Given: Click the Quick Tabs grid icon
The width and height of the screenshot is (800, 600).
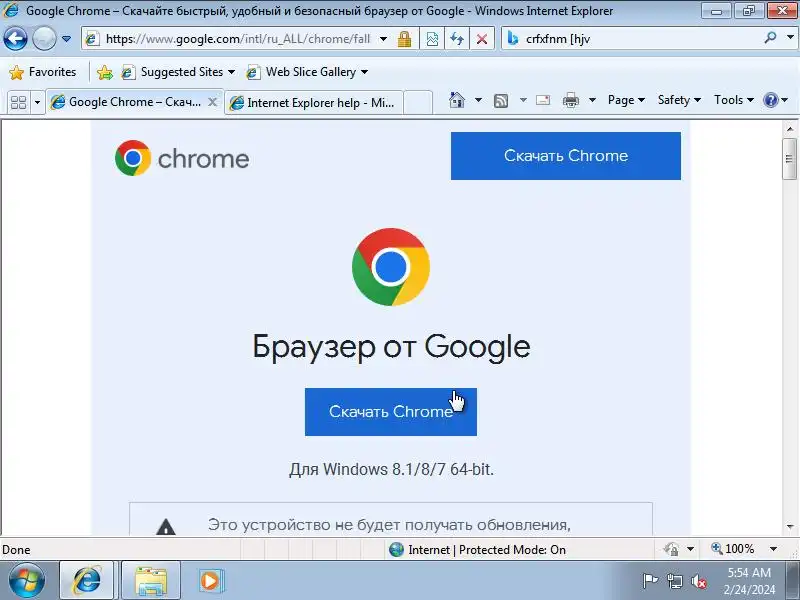Looking at the screenshot, I should click(x=18, y=102).
